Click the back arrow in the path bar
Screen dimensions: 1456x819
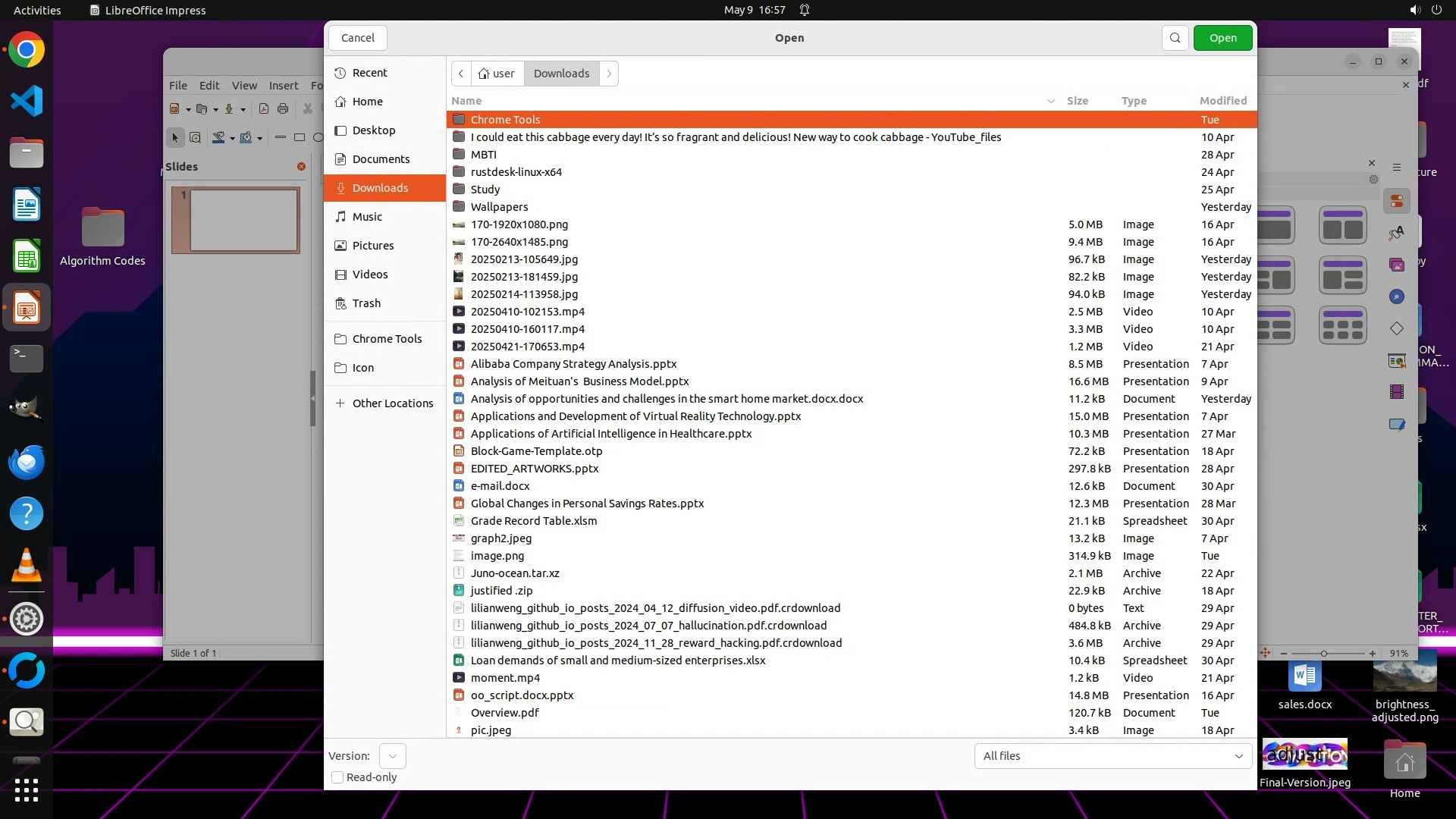click(x=461, y=74)
